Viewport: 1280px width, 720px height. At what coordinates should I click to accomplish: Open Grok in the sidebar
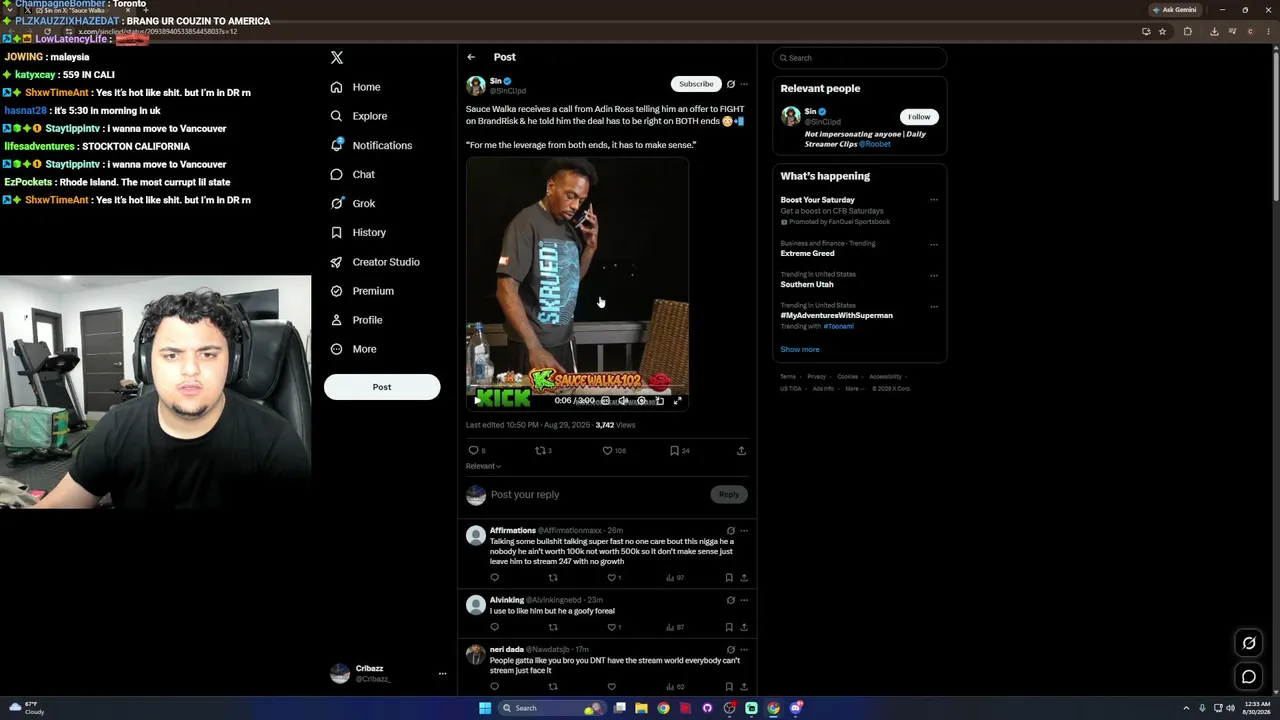[x=353, y=203]
